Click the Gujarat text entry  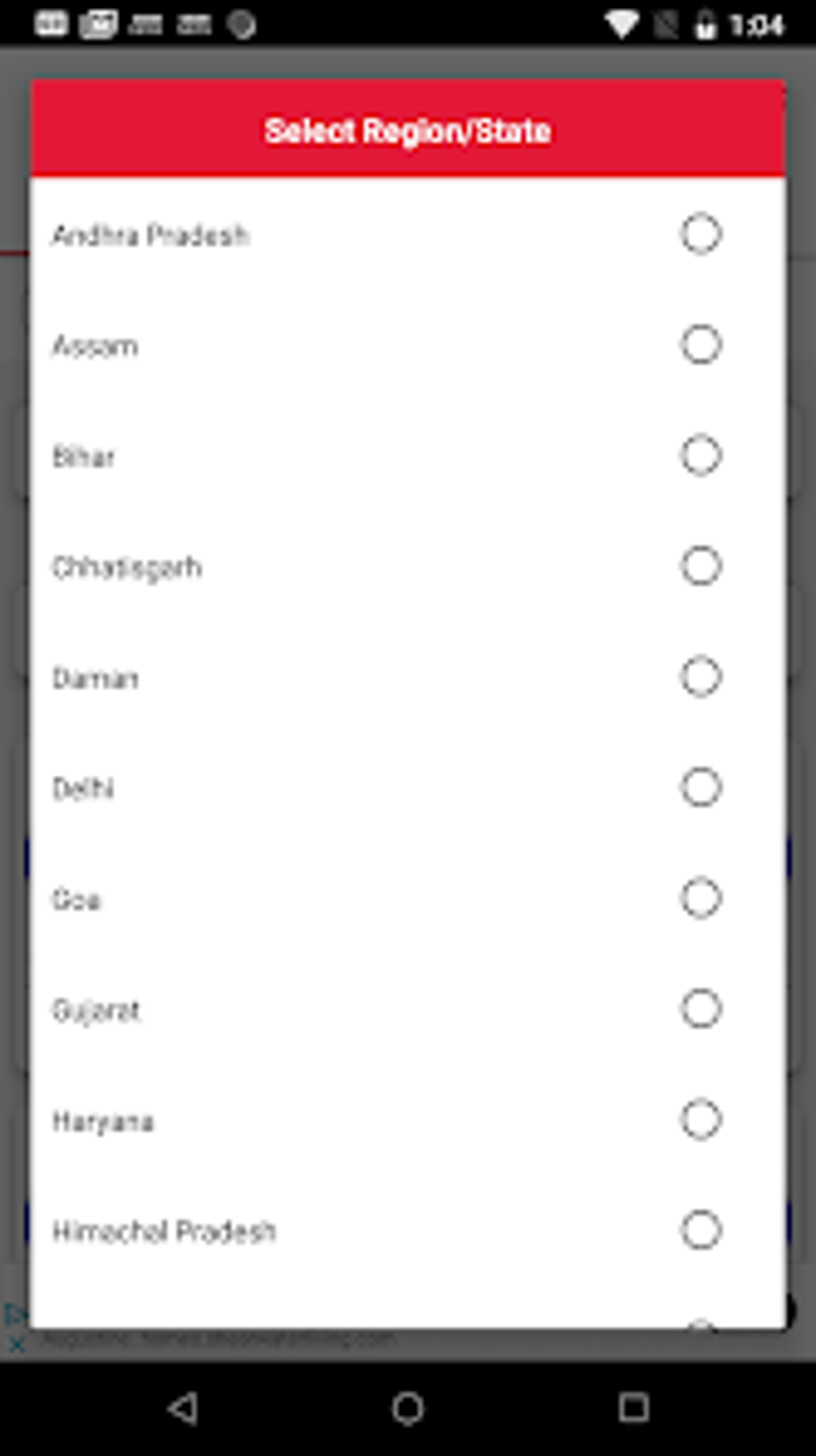pyautogui.click(x=96, y=1010)
